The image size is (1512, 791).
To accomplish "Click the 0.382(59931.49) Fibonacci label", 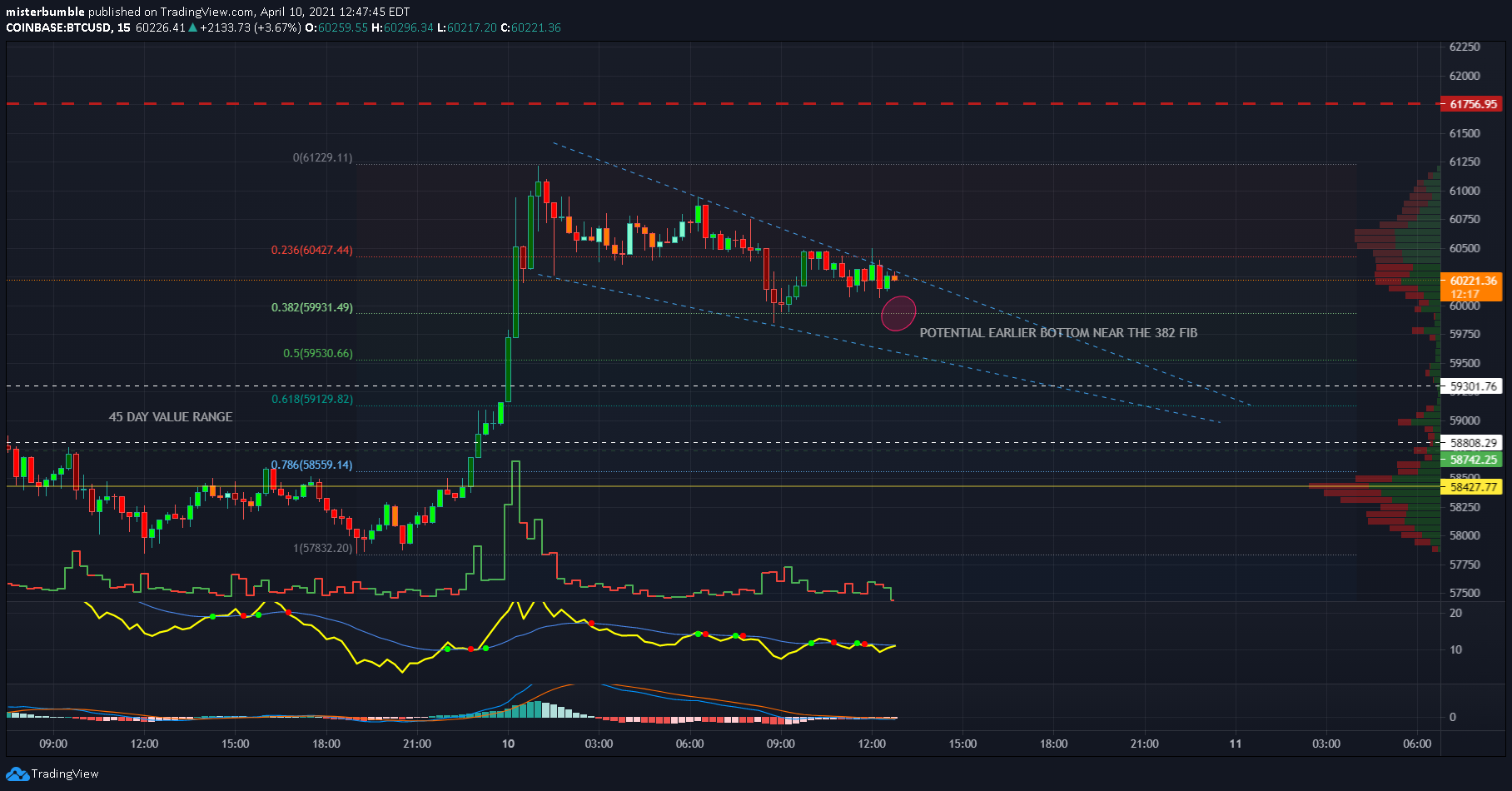I will [312, 307].
